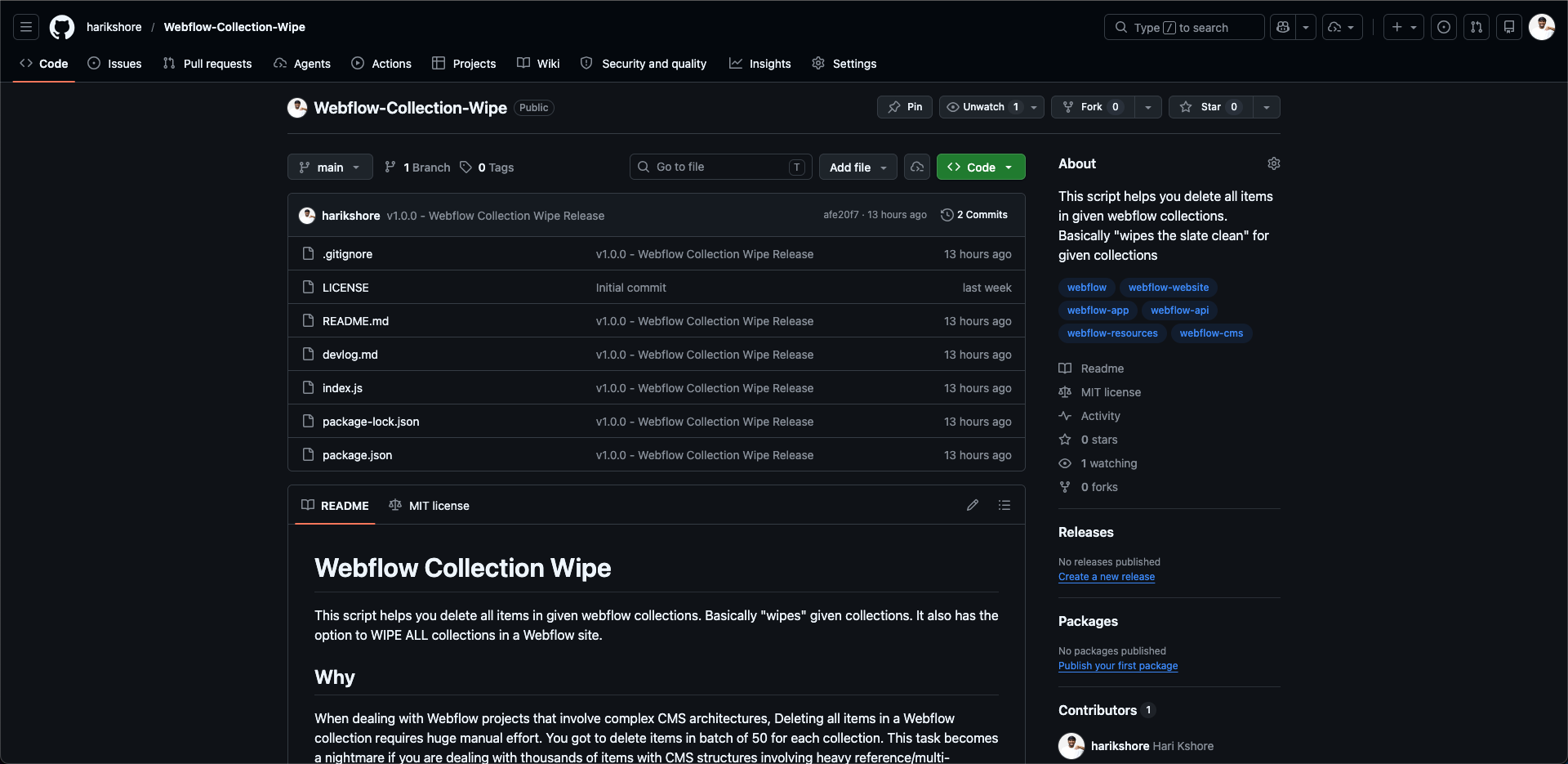
Task: Click Activity pulse icon in About
Action: pos(1065,416)
